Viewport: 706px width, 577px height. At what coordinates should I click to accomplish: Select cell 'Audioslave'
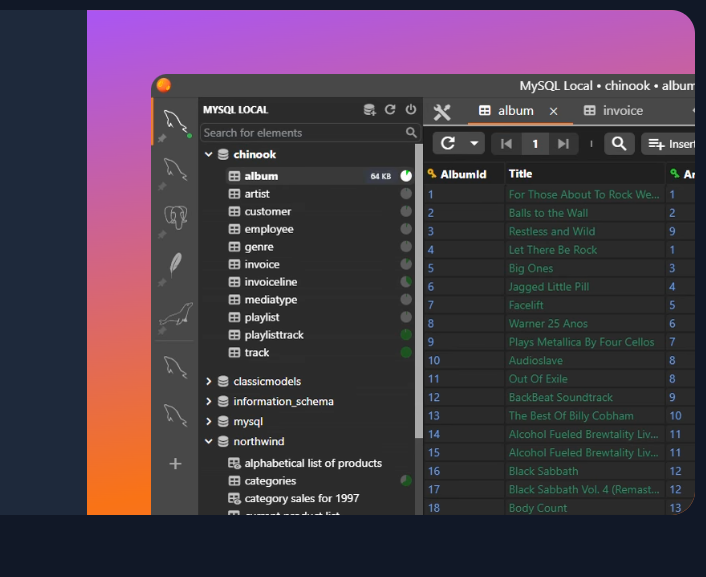point(584,360)
